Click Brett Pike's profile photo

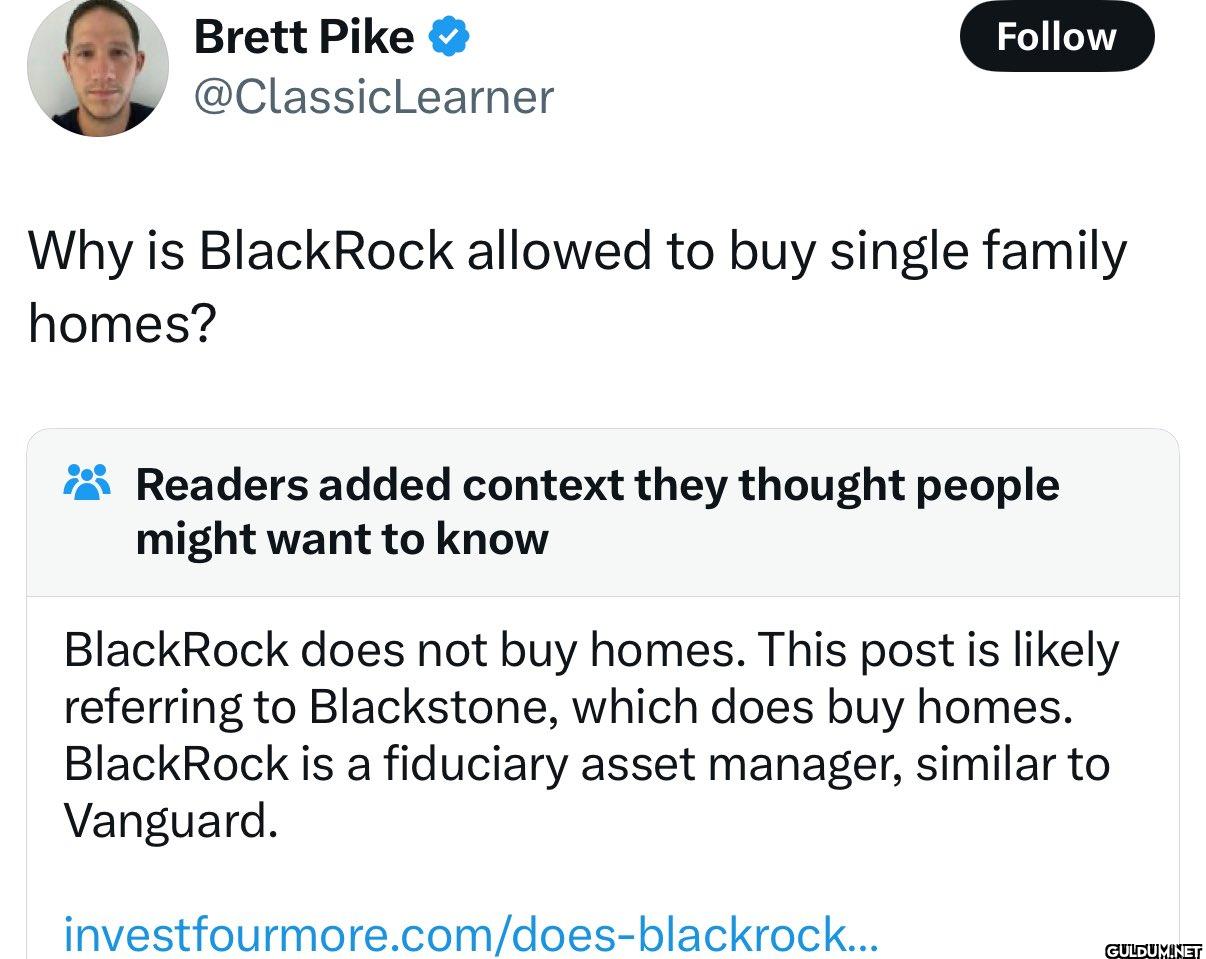(x=97, y=66)
